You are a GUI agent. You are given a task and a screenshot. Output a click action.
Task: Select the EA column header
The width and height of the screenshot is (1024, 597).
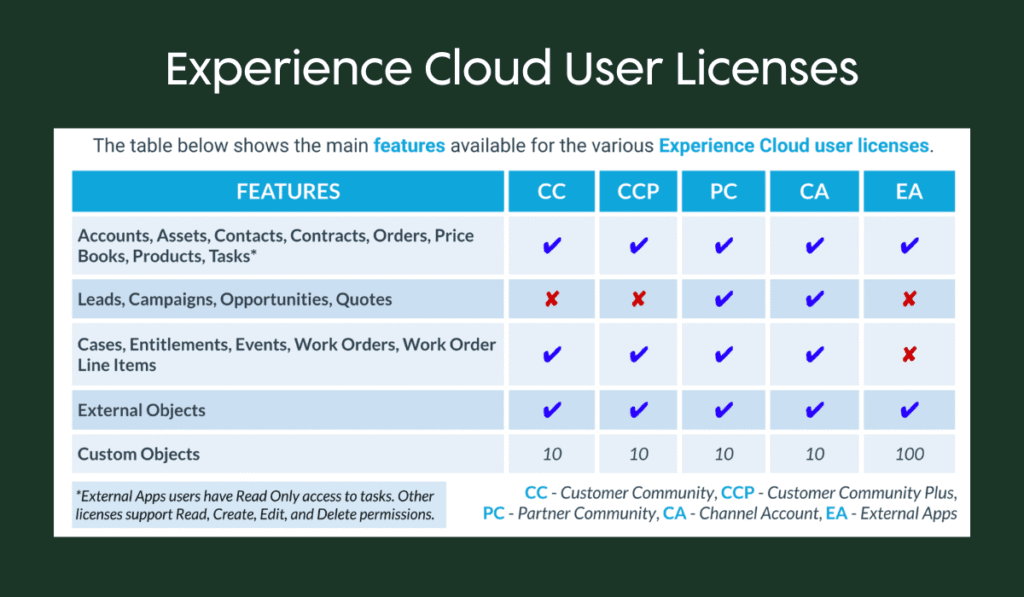coord(909,191)
